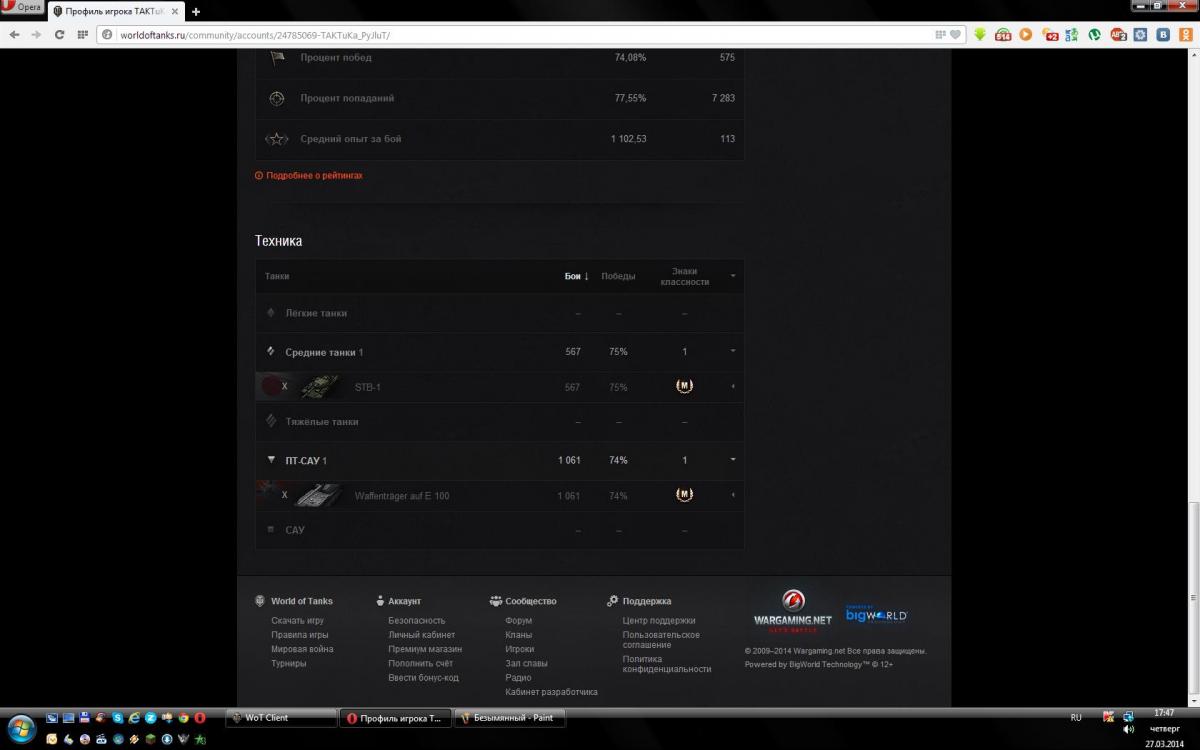Collapse the Средние танки category
The image size is (1200, 750).
point(733,351)
